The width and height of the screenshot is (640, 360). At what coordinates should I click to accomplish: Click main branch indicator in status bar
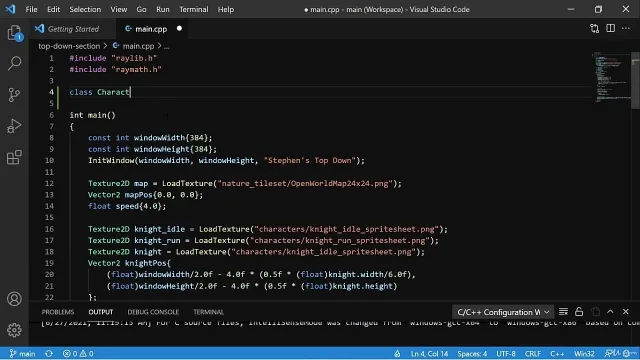(22, 353)
